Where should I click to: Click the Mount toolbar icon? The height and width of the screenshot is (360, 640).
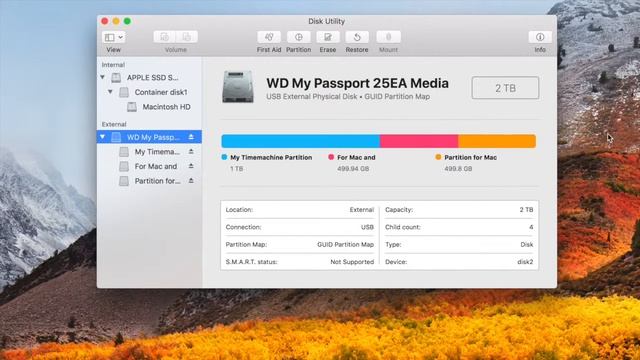[x=388, y=37]
